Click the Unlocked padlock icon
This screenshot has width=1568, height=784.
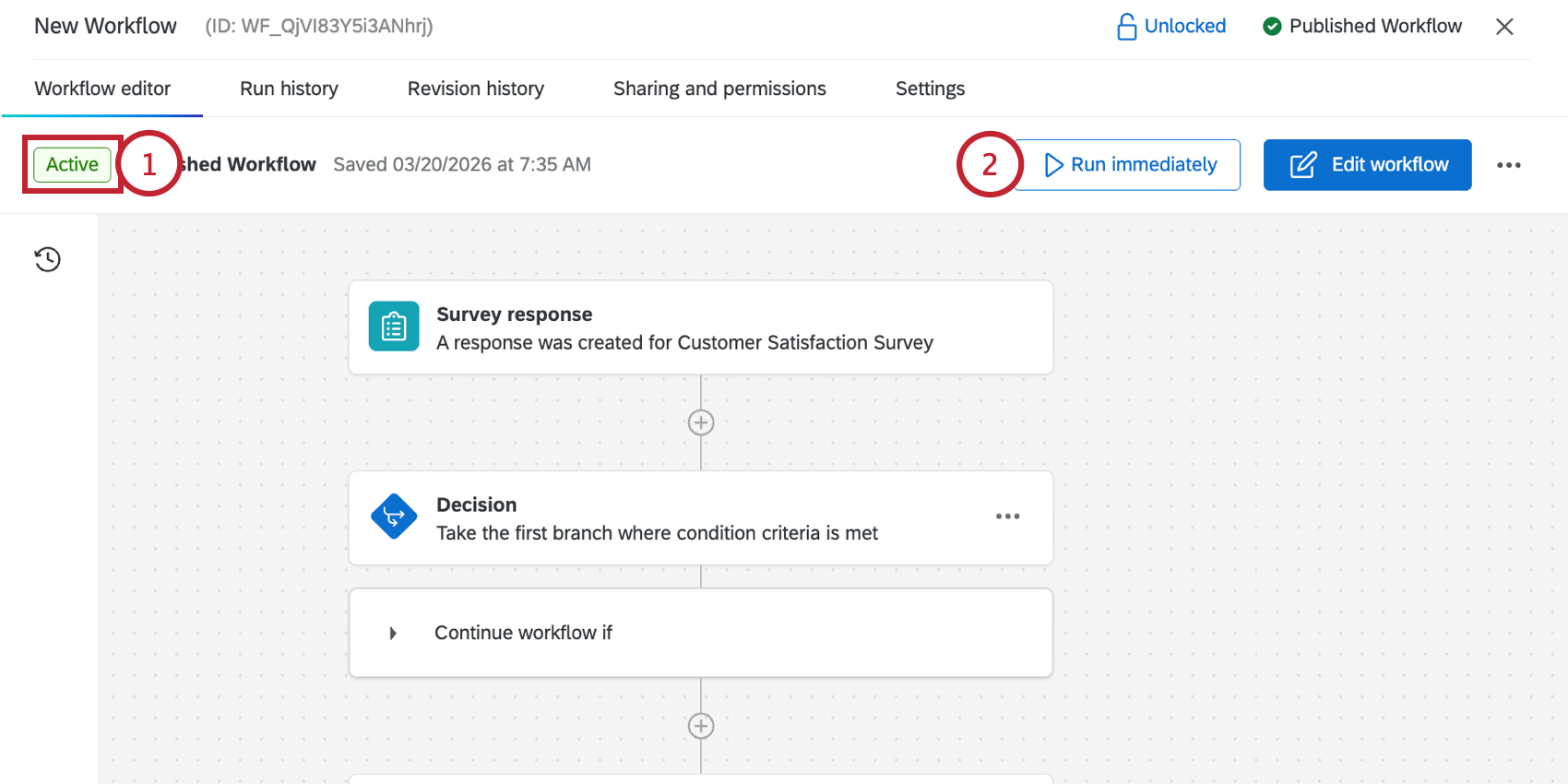[x=1126, y=27]
